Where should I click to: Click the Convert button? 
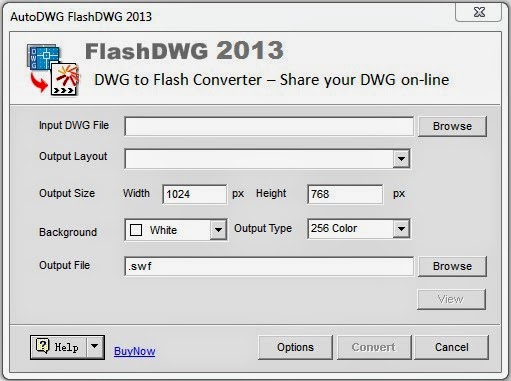coord(374,347)
